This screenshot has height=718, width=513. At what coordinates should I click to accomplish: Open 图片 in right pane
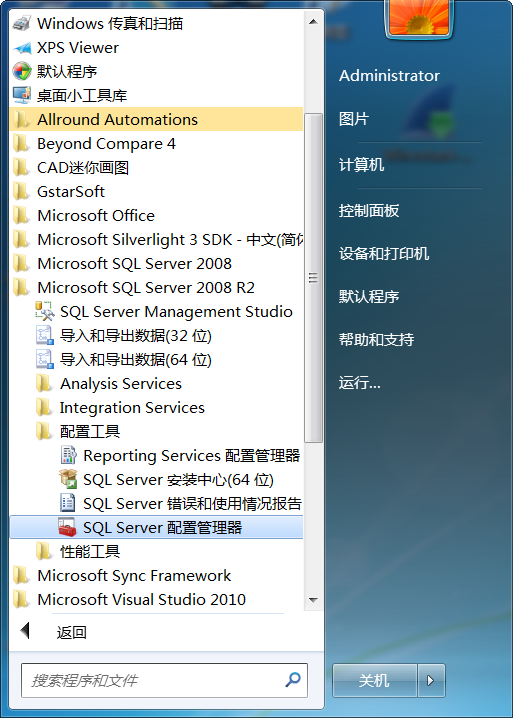click(354, 119)
